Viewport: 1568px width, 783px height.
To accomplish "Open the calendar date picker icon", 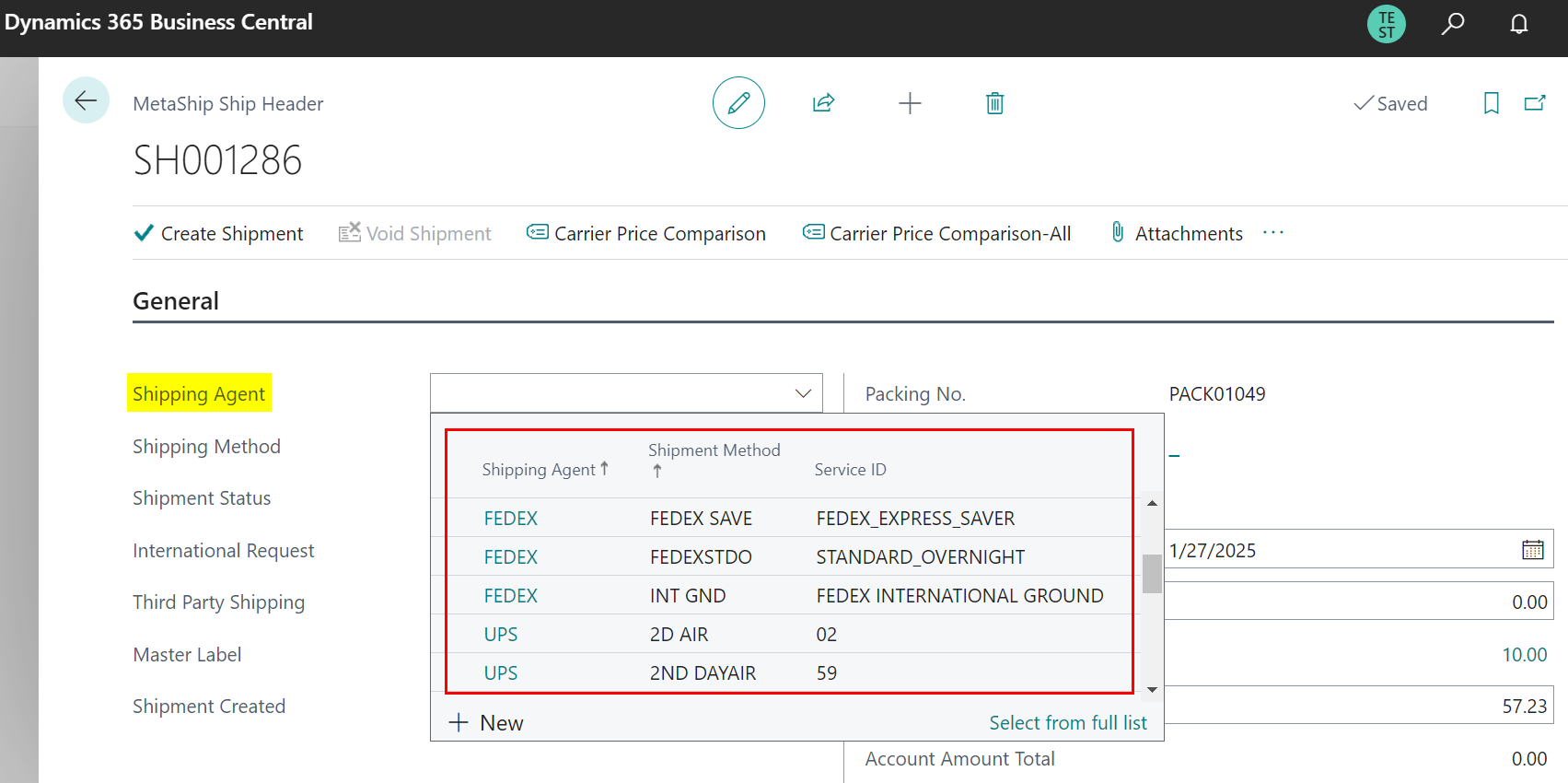I will (x=1533, y=550).
